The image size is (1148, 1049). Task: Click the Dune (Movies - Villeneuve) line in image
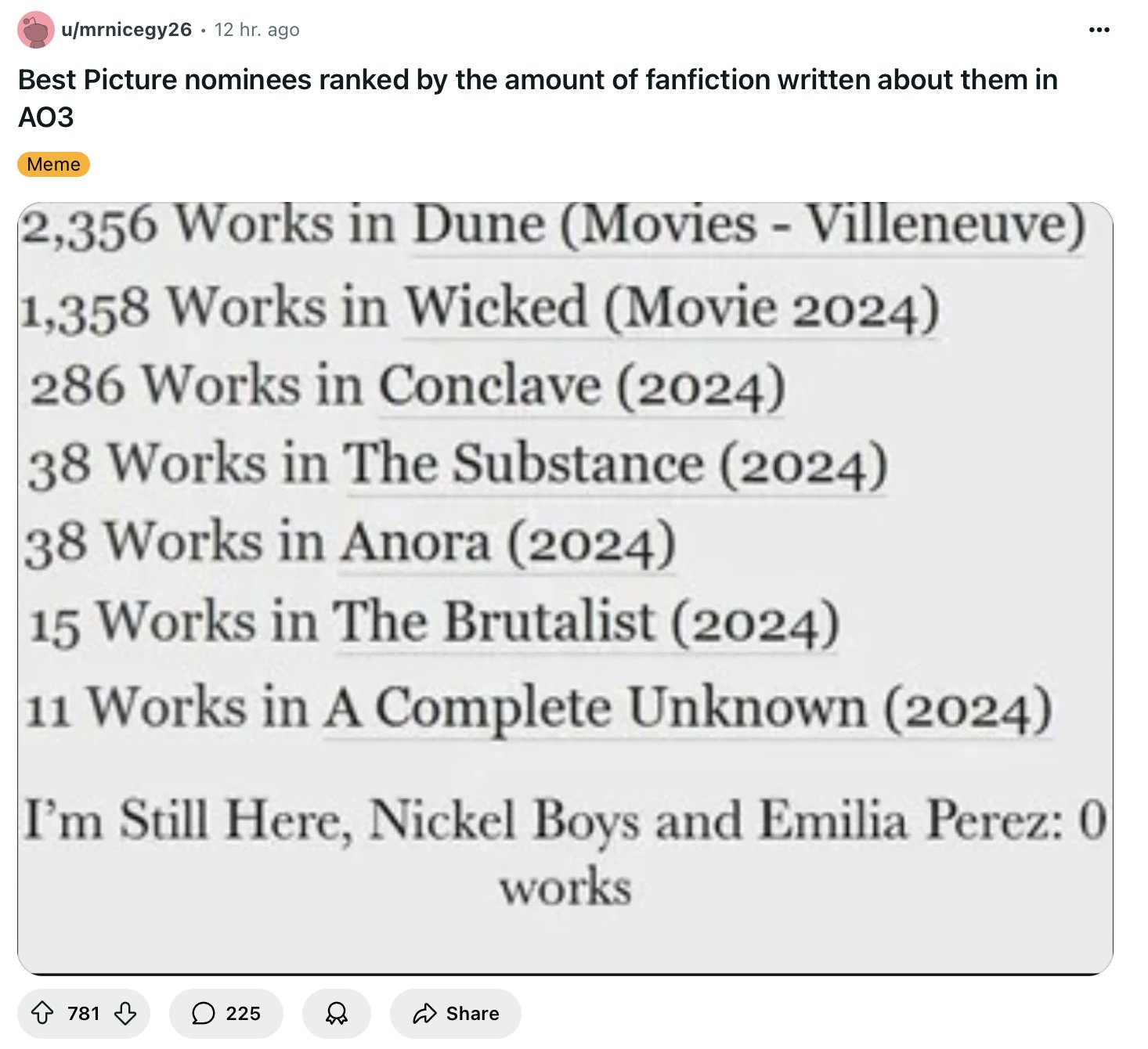[553, 225]
